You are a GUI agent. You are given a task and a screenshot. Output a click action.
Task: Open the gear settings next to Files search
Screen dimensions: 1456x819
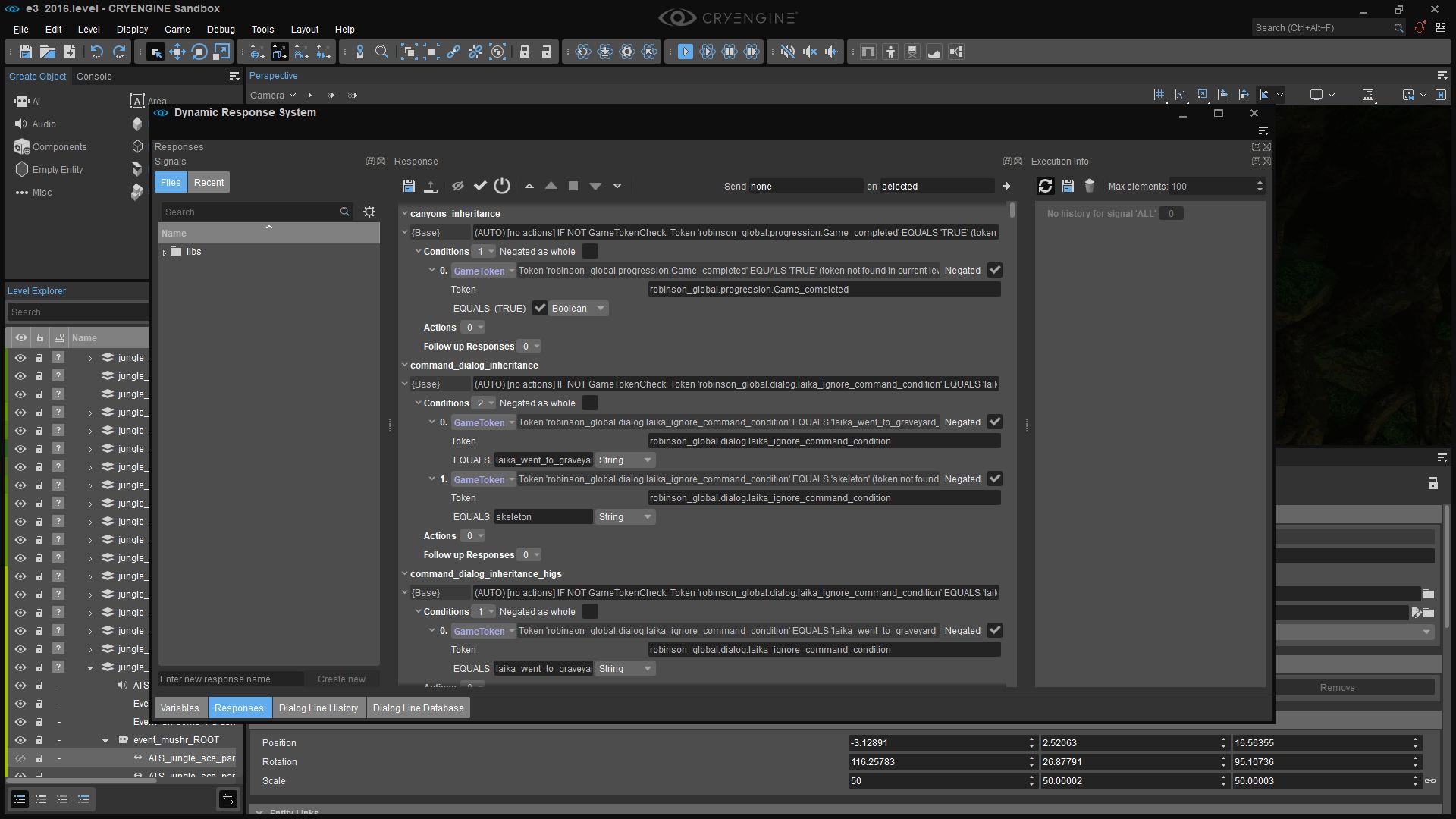click(x=369, y=212)
